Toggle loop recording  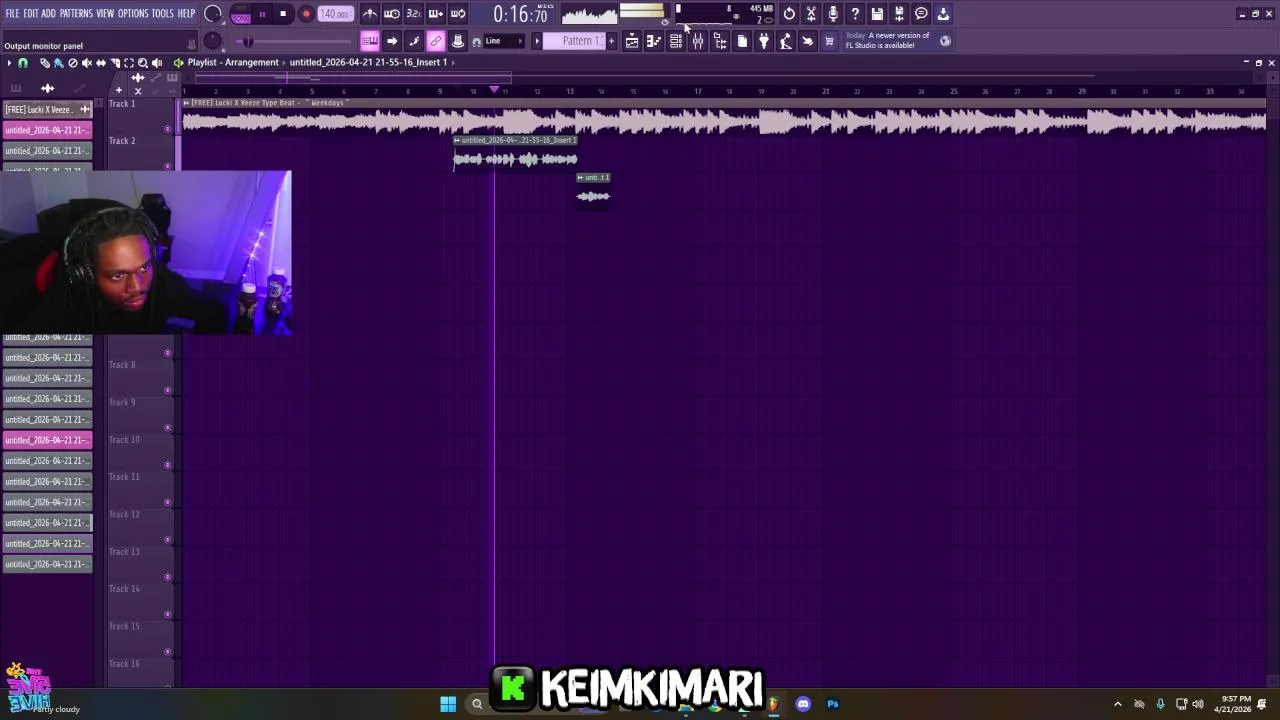(458, 14)
